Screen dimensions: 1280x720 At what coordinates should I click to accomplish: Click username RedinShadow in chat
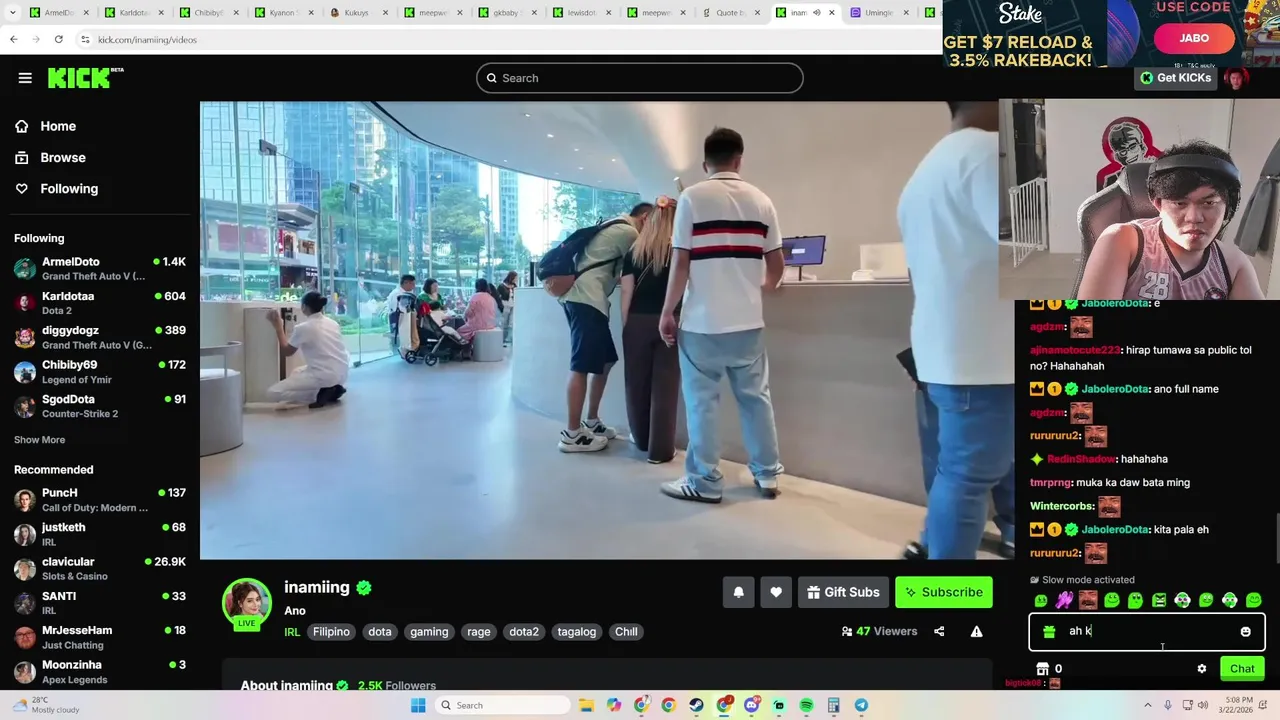click(1081, 459)
